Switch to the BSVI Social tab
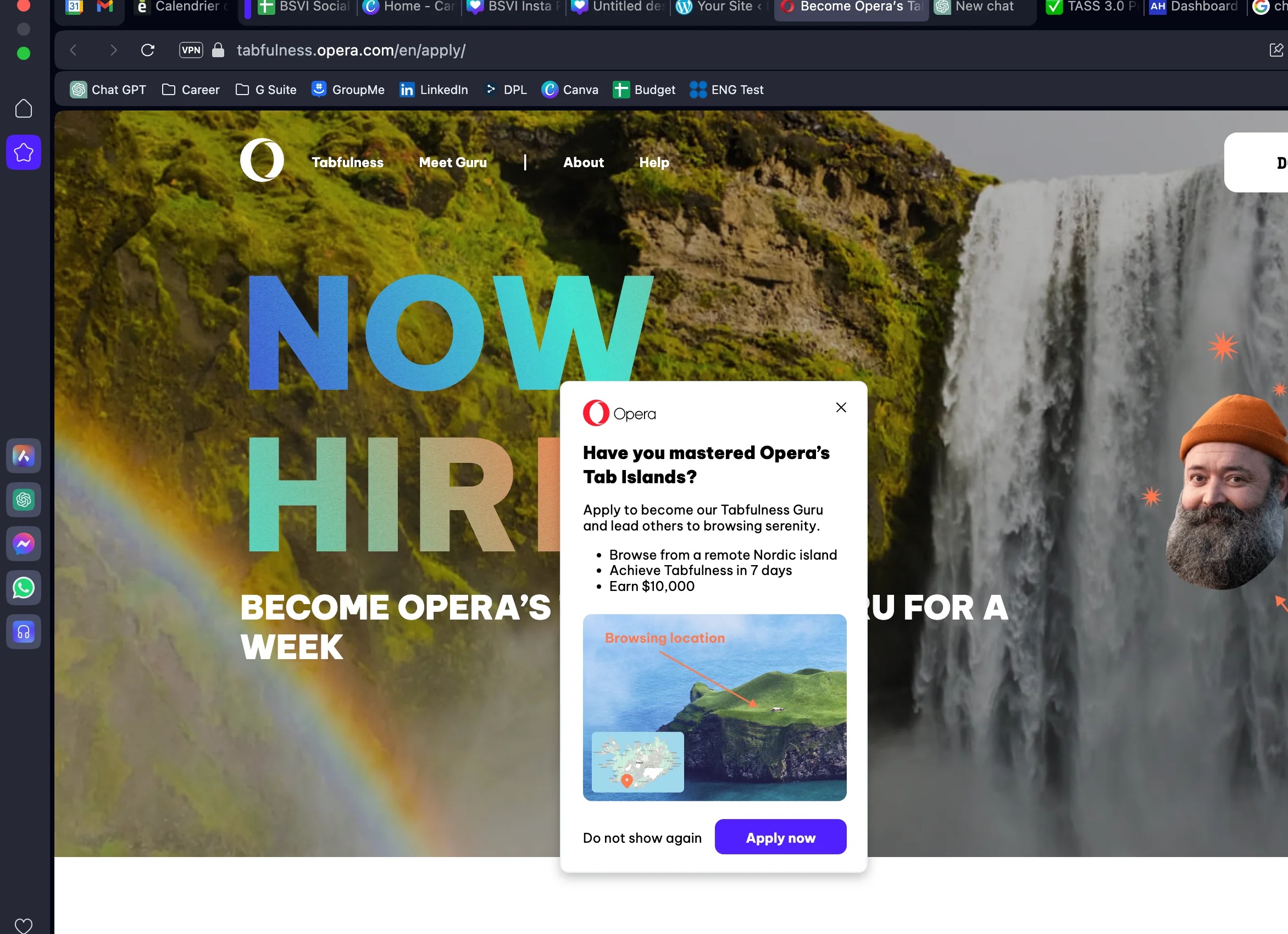The image size is (1288, 934). click(304, 7)
